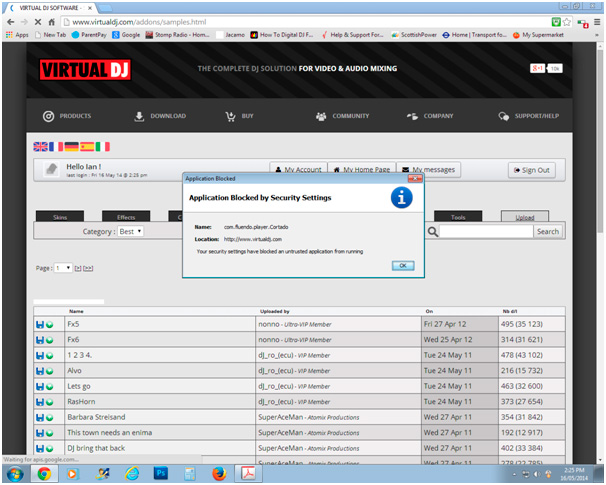The width and height of the screenshot is (606, 485).
Task: Go to Chrome home page icon
Action: (51, 22)
